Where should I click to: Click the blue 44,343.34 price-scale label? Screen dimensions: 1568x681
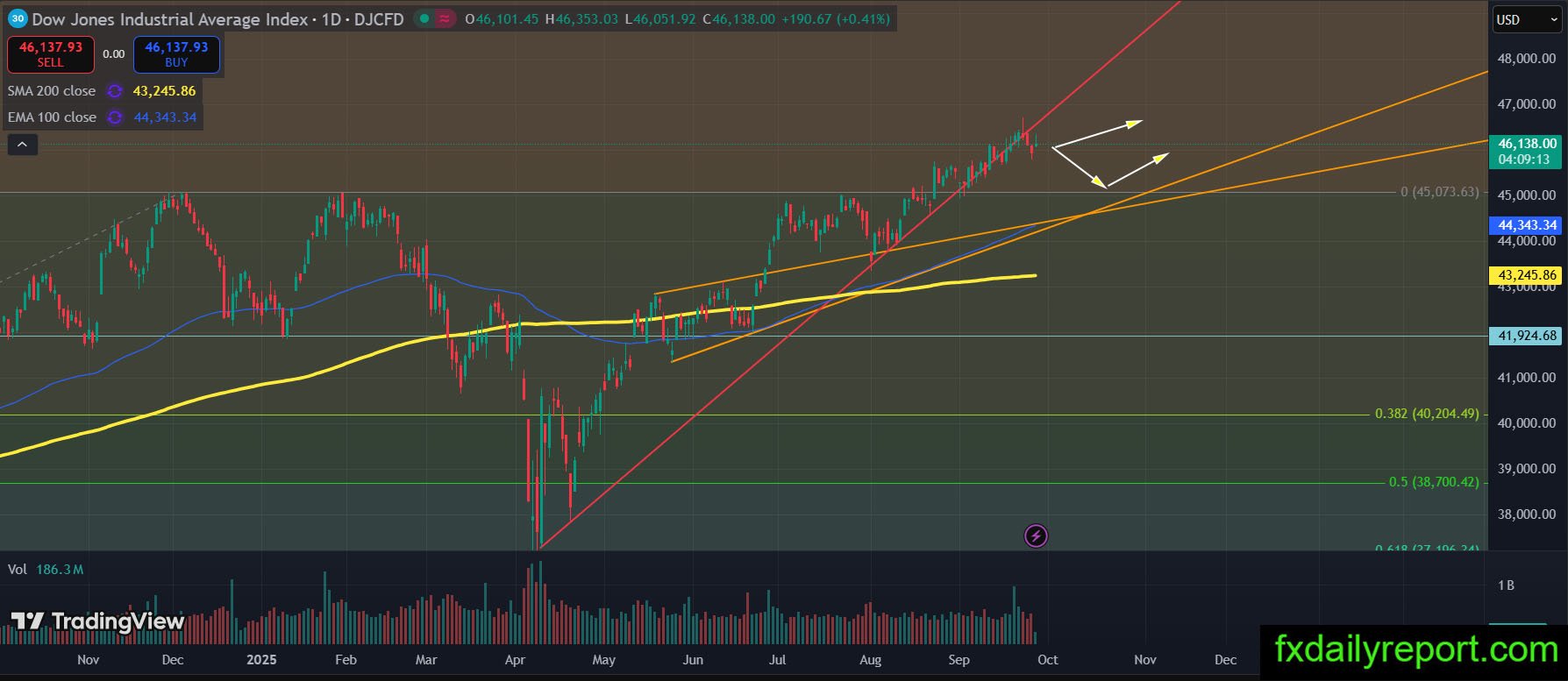(1527, 225)
